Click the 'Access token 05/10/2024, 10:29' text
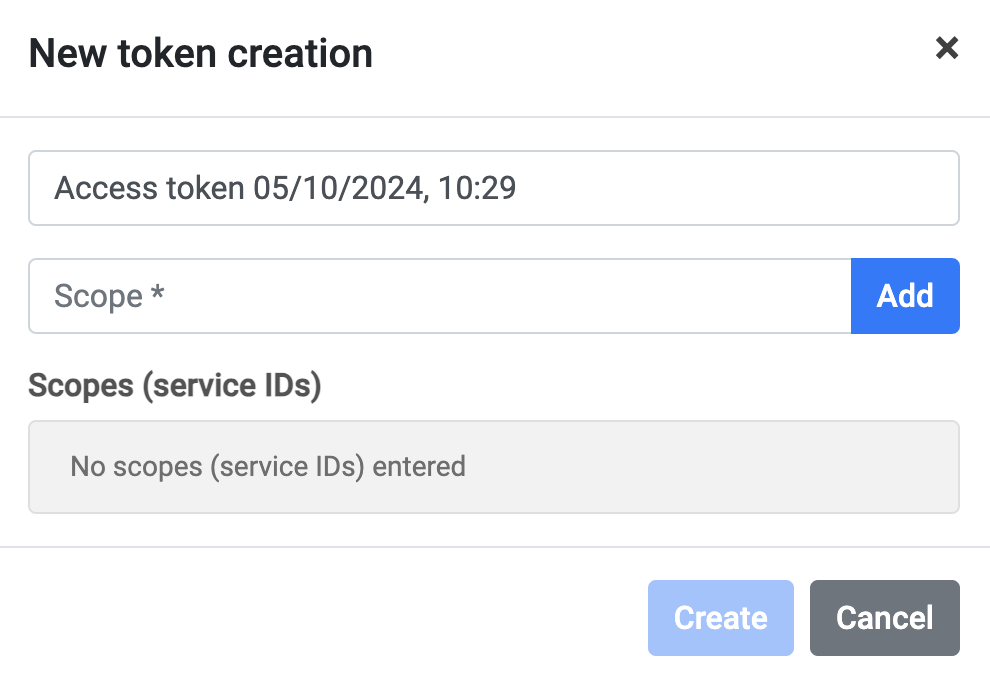Image resolution: width=990 pixels, height=684 pixels. (x=285, y=188)
